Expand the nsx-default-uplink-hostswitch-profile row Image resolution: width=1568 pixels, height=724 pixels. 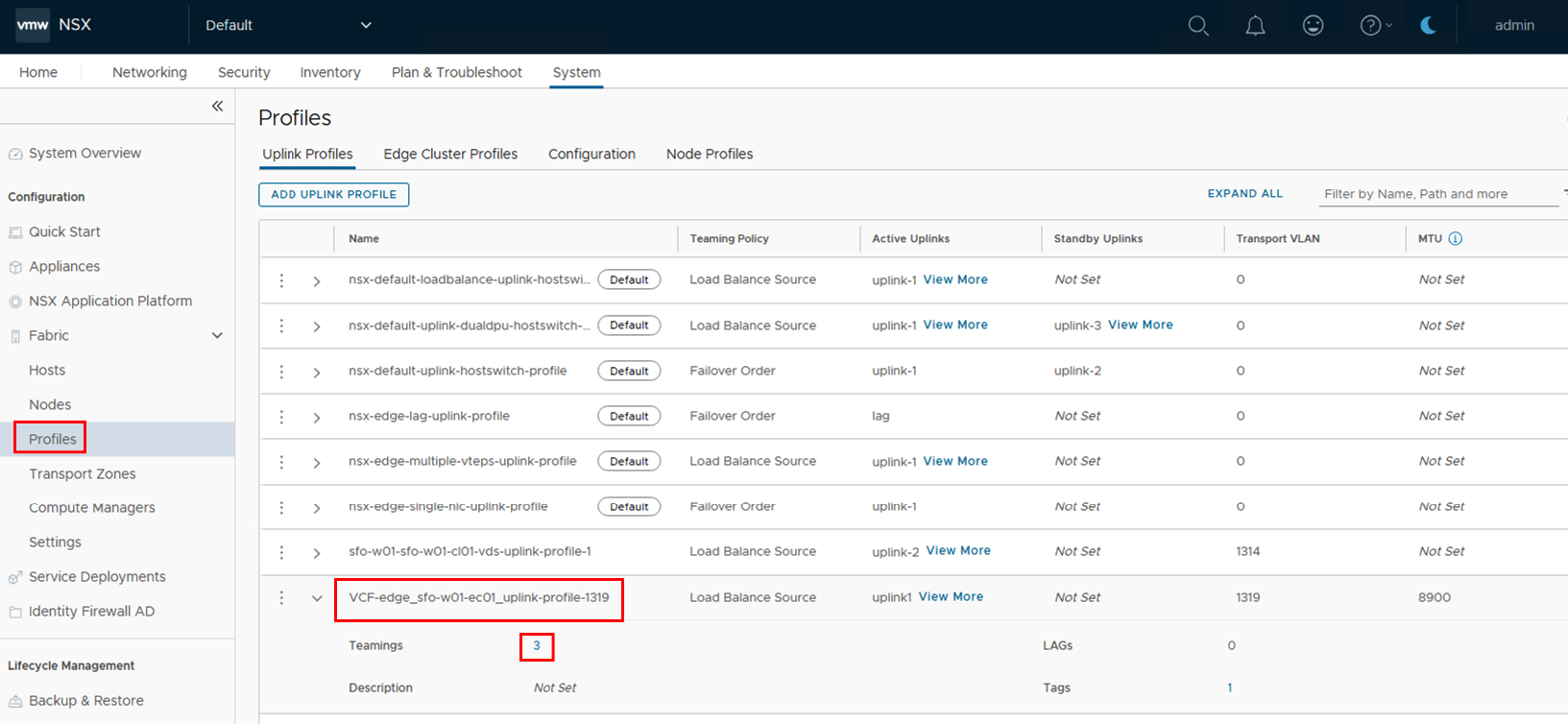pos(317,372)
